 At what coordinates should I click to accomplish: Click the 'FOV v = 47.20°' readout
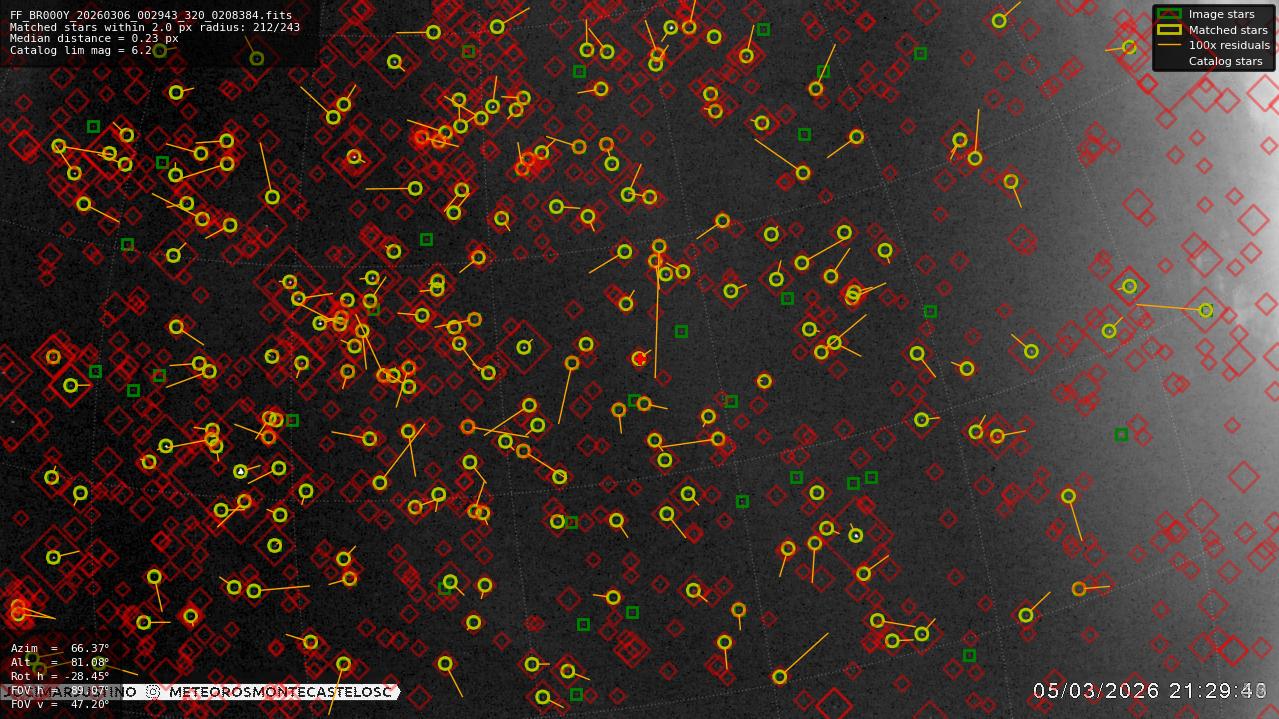point(60,704)
